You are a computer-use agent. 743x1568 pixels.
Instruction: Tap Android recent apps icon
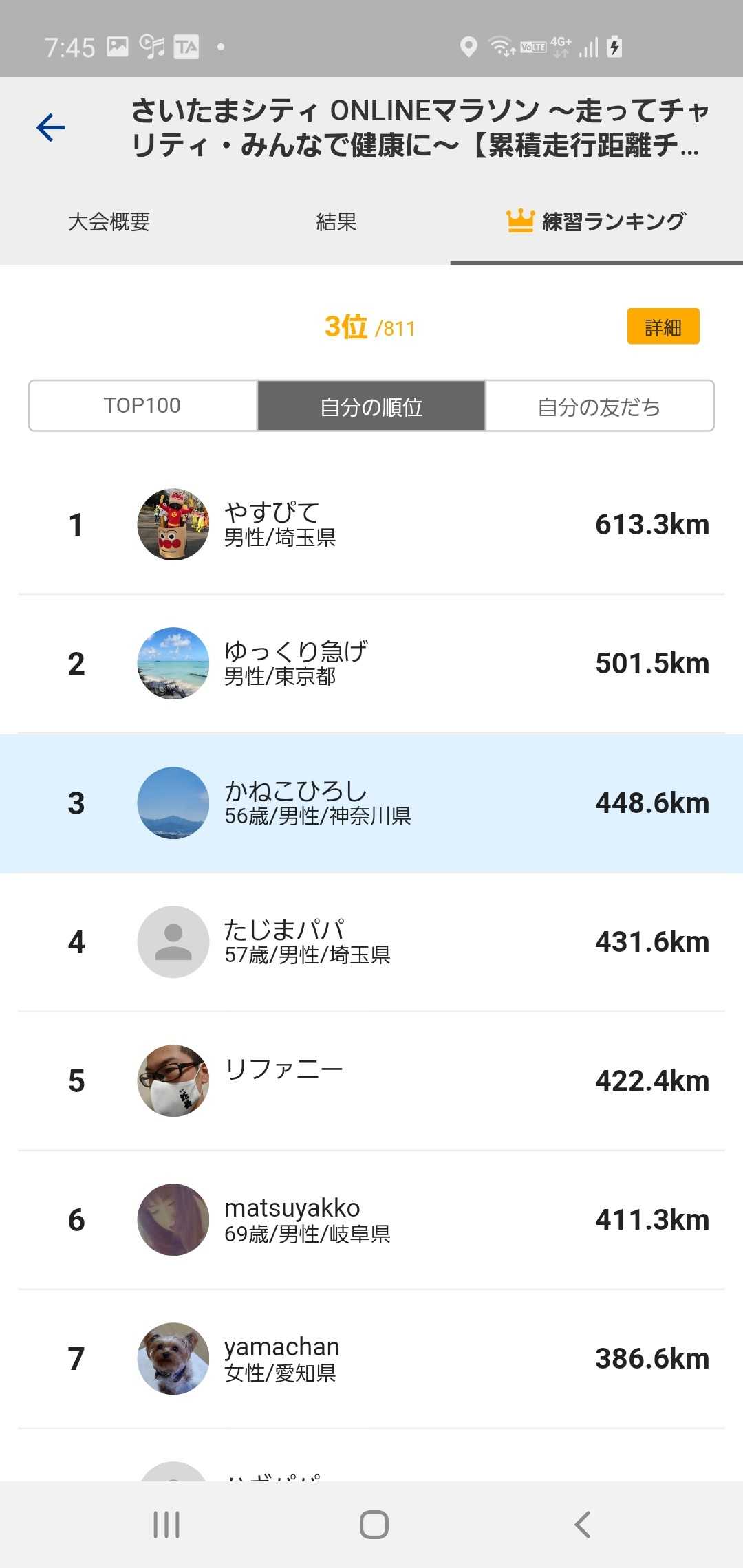click(166, 1525)
